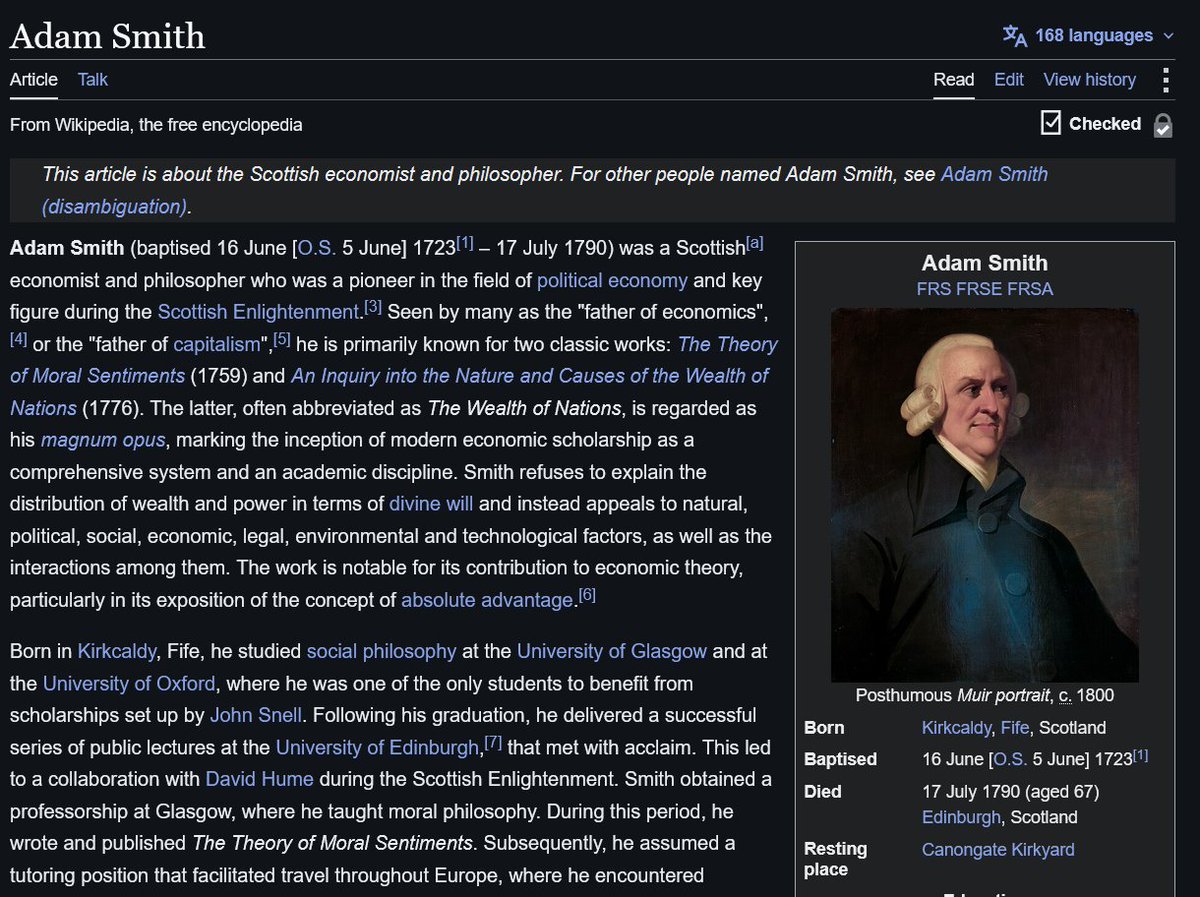1200x897 pixels.
Task: Open the O.S. link in the lead sentence
Action: pyautogui.click(x=317, y=249)
